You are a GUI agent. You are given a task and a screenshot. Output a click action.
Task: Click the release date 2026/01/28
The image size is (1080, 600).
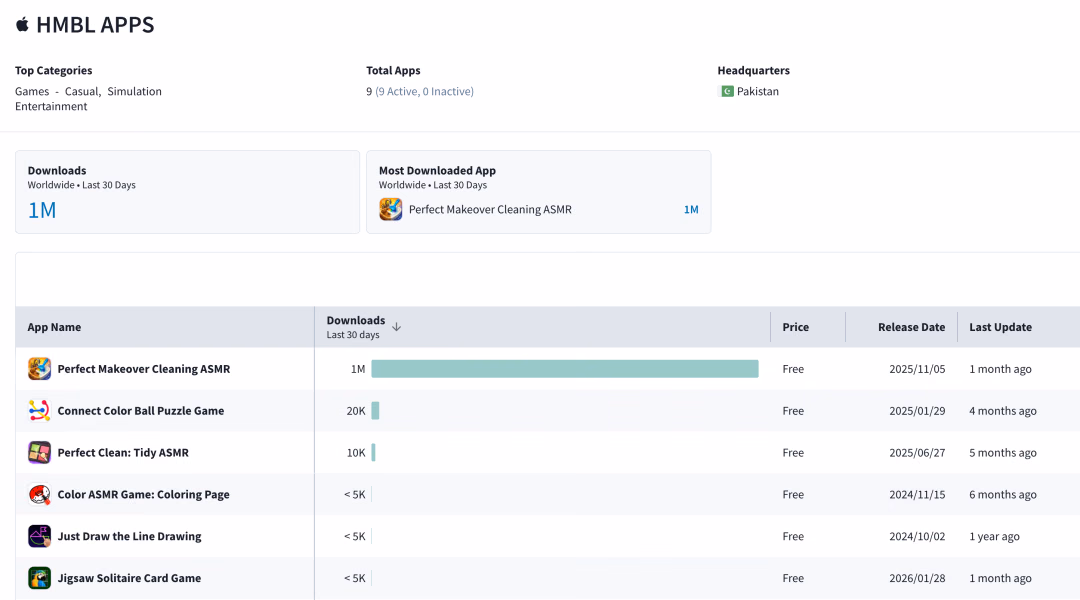click(917, 578)
